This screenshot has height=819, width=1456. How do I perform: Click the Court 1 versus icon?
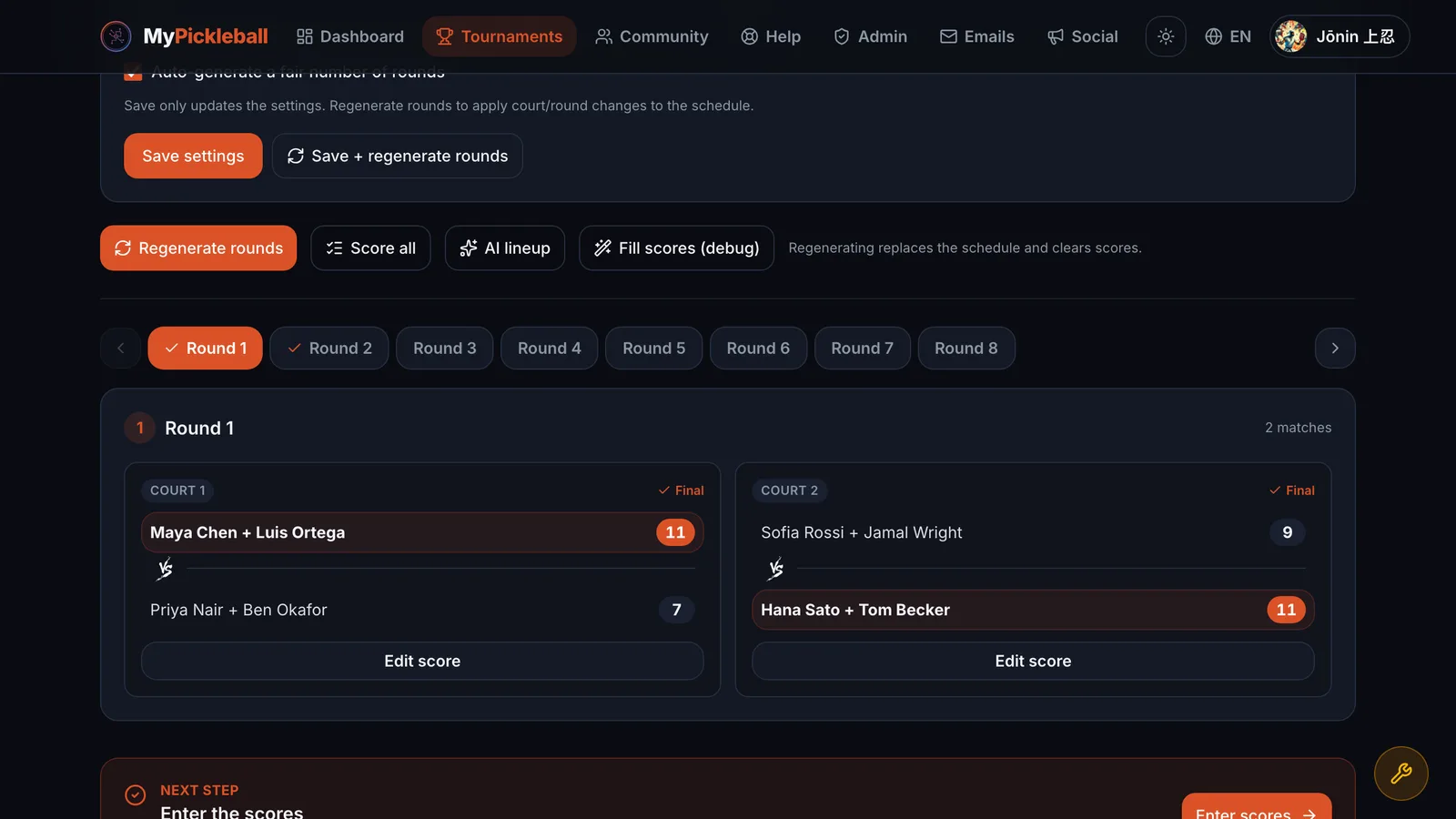coord(165,570)
